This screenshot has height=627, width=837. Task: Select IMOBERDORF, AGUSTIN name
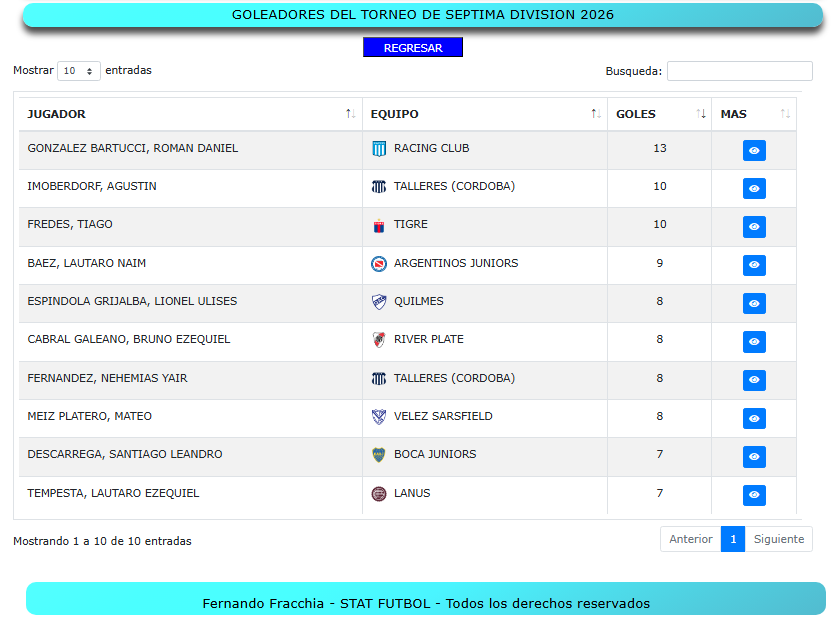[x=92, y=186]
